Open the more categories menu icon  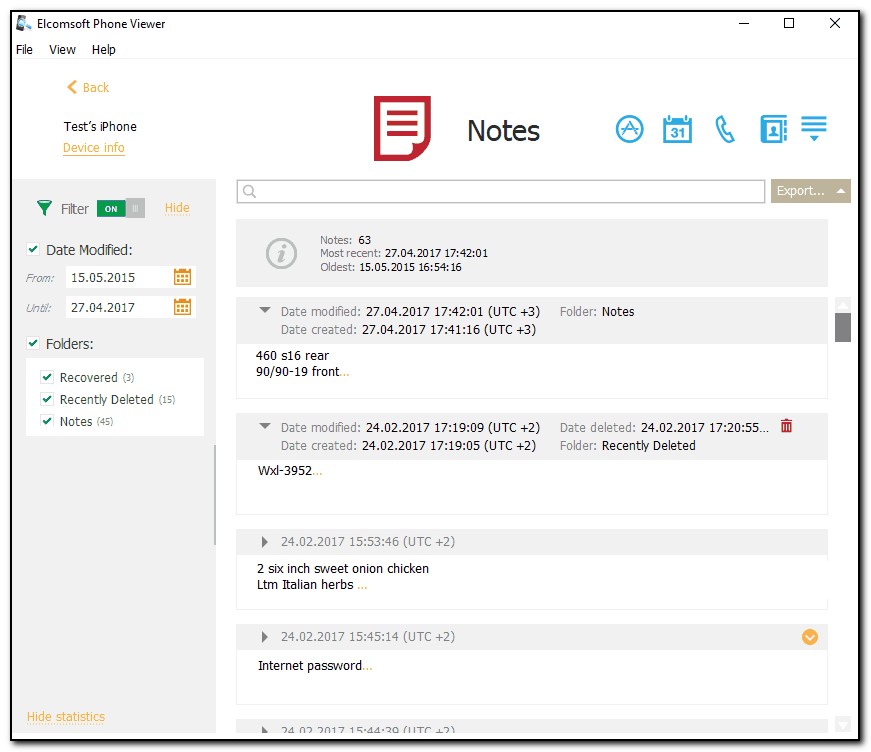pos(814,129)
